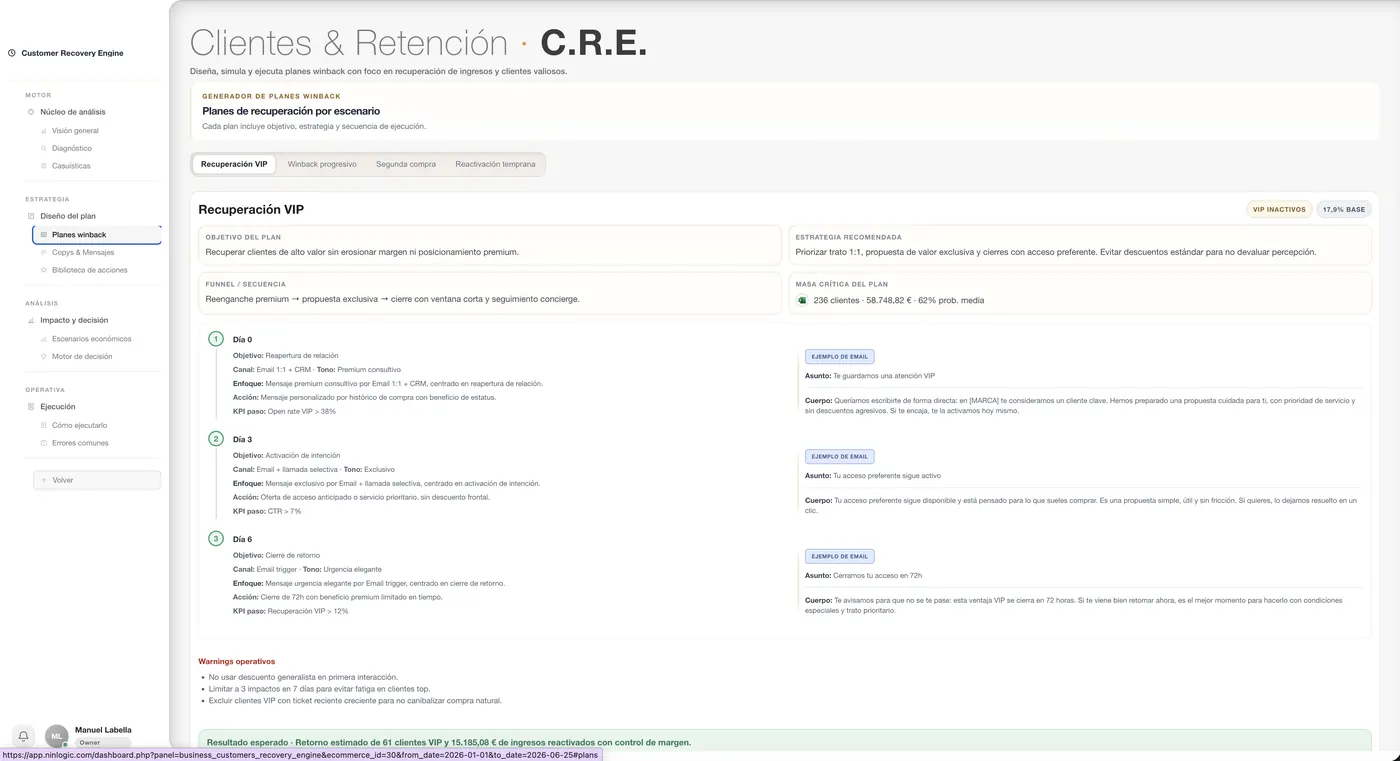Click the step 2 circle for Día 3
Screen dimensions: 1400x761
coord(215,439)
